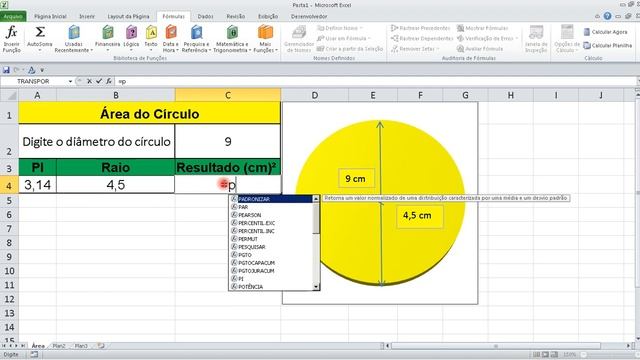Click Definir Nome button
This screenshot has width=640, height=360.
340,28
